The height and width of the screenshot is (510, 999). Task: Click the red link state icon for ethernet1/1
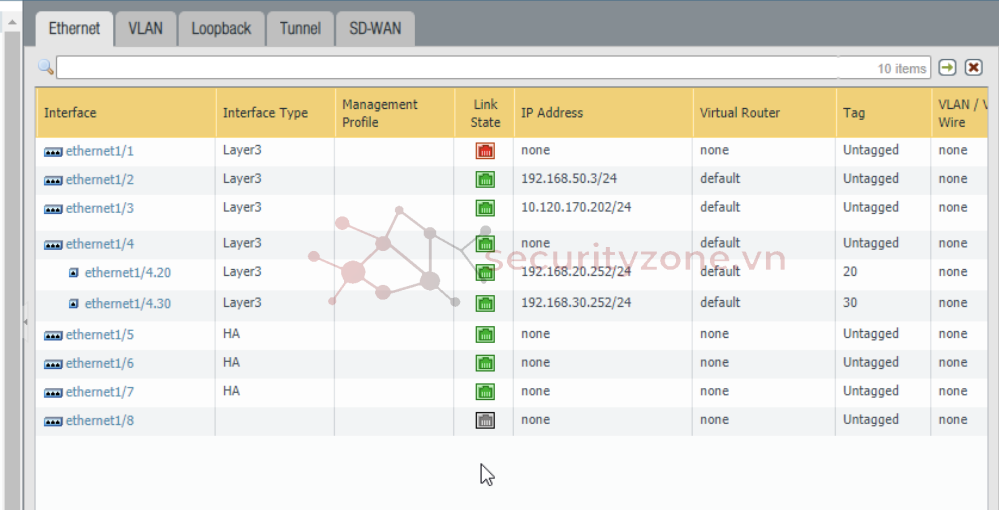tap(485, 151)
